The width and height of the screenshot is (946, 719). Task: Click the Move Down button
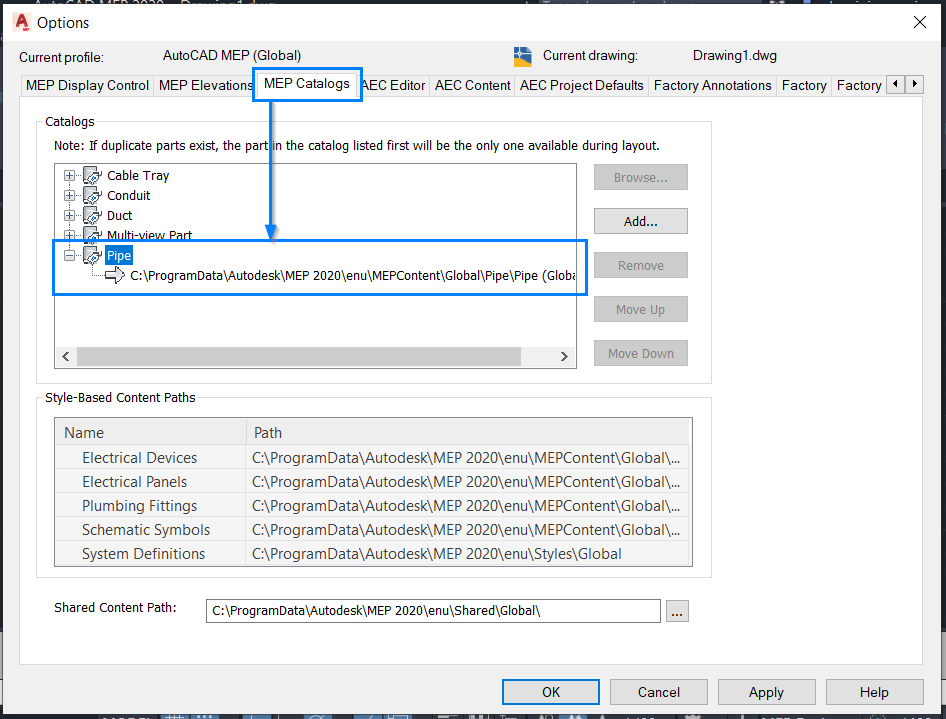[x=641, y=353]
